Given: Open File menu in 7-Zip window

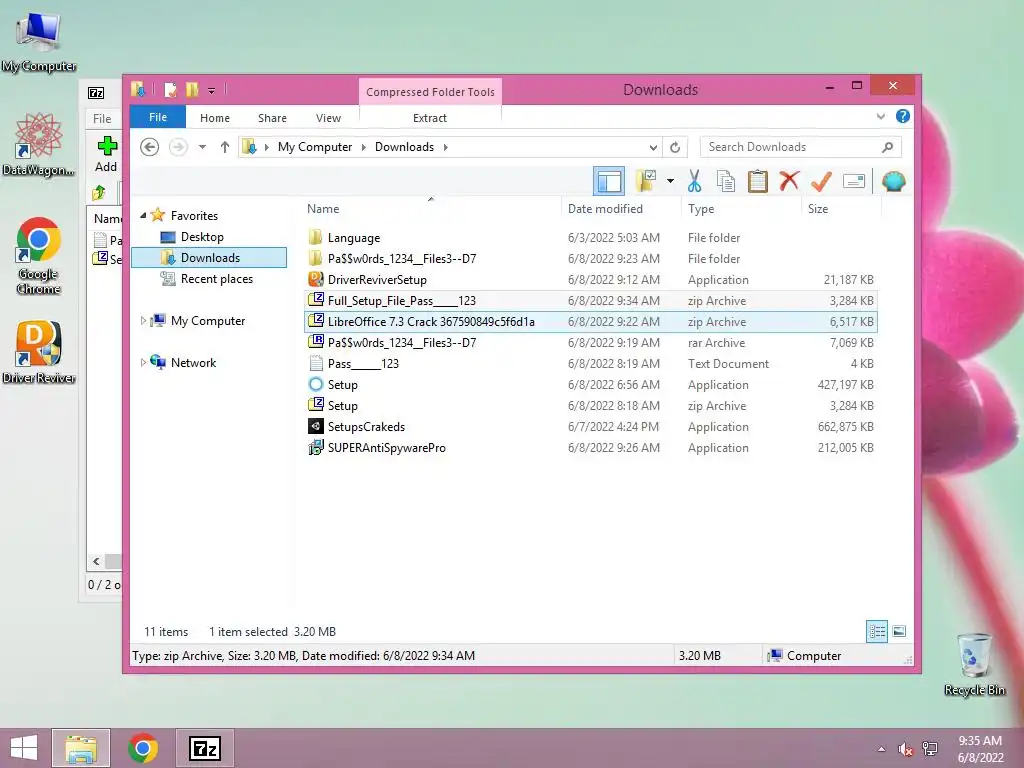Looking at the screenshot, I should tap(102, 118).
